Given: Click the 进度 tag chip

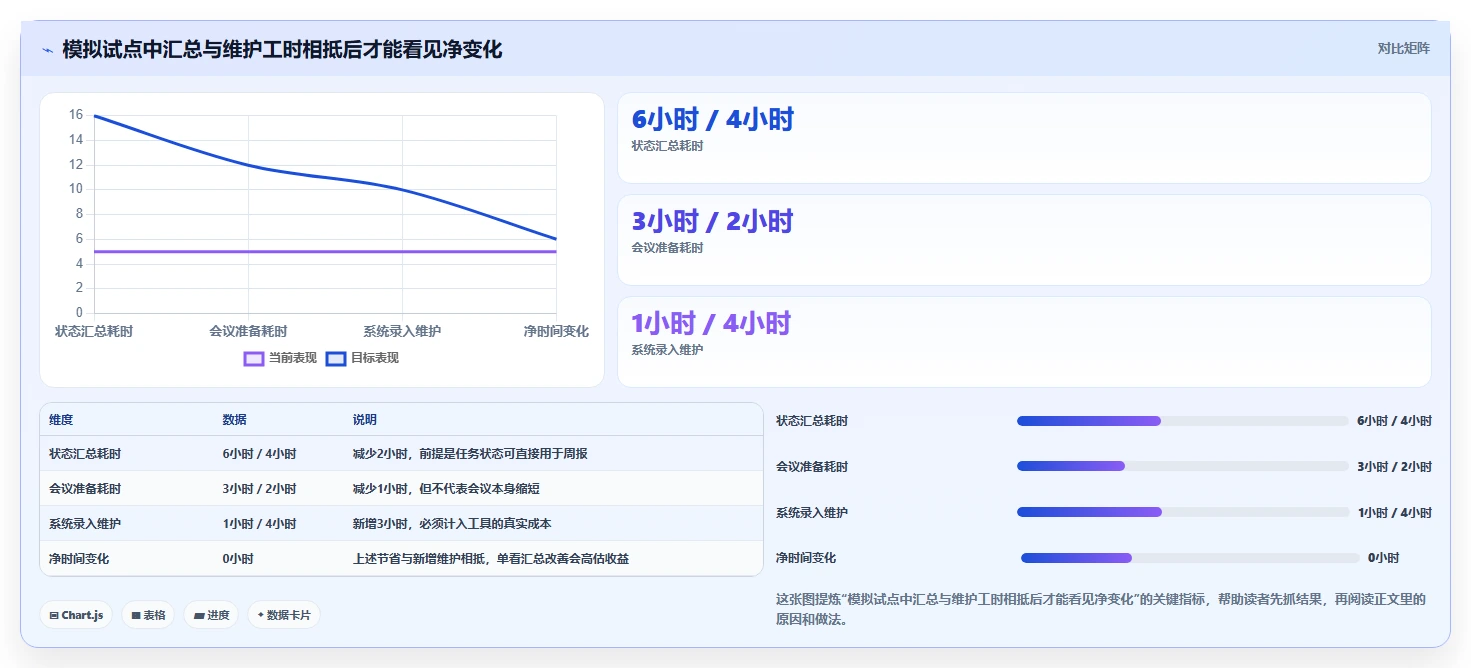Looking at the screenshot, I should click(x=211, y=615).
